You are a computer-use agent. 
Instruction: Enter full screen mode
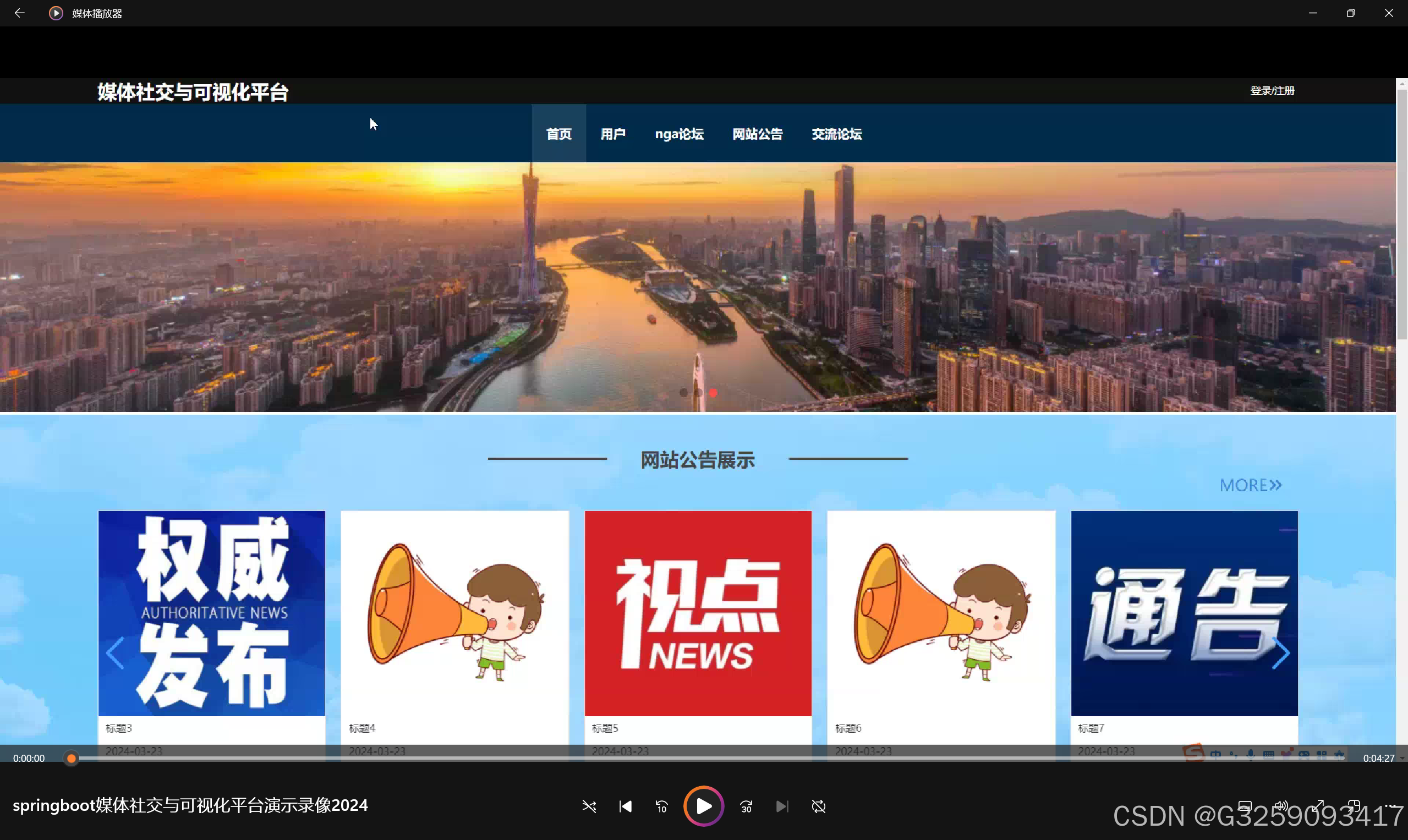click(x=1318, y=806)
